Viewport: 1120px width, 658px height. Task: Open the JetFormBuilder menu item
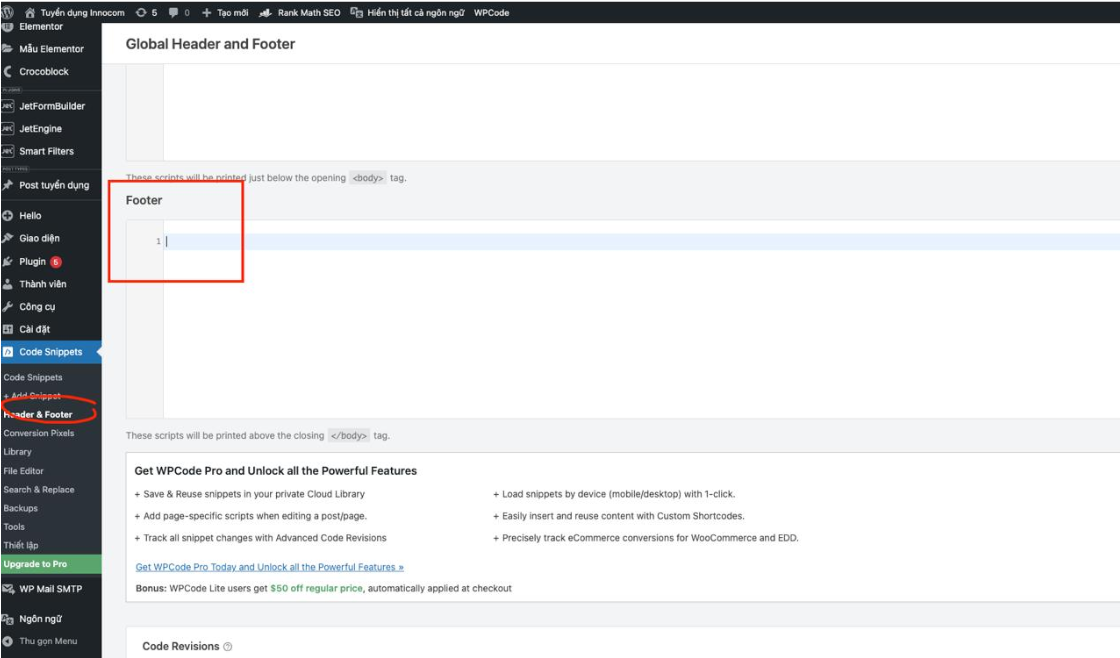52,106
